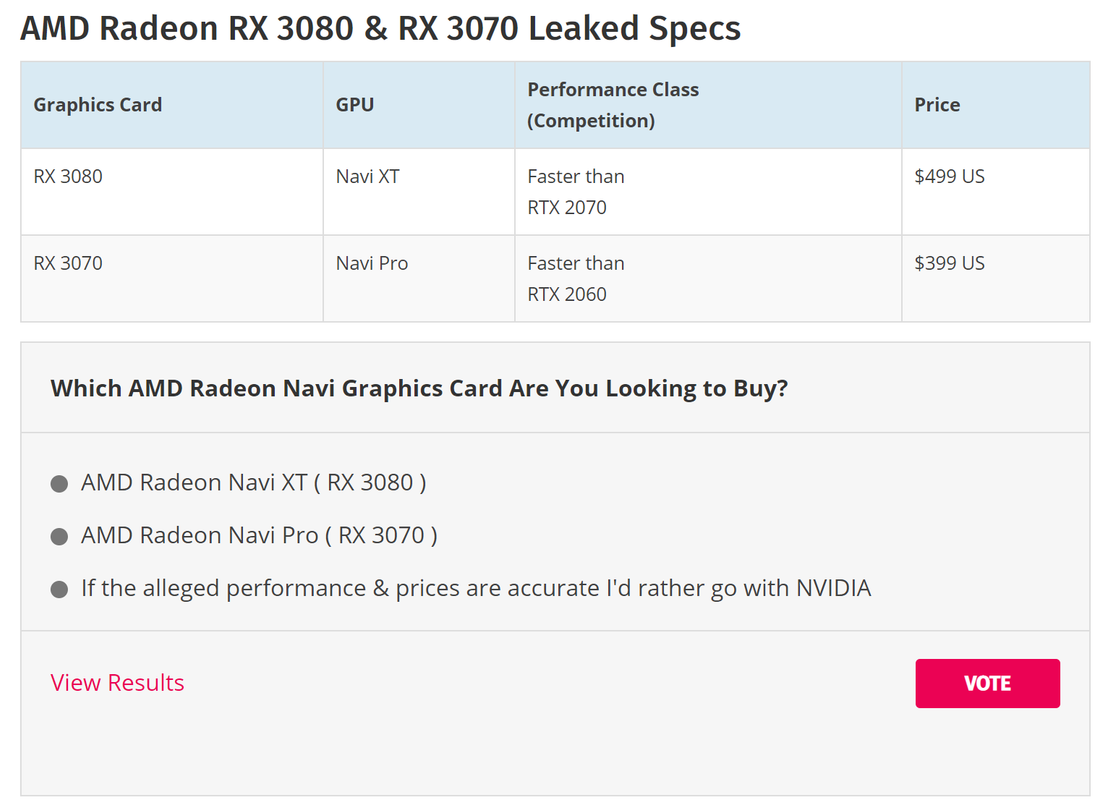Click the $399 US price cell
The width and height of the screenshot is (1100, 800).
click(995, 279)
